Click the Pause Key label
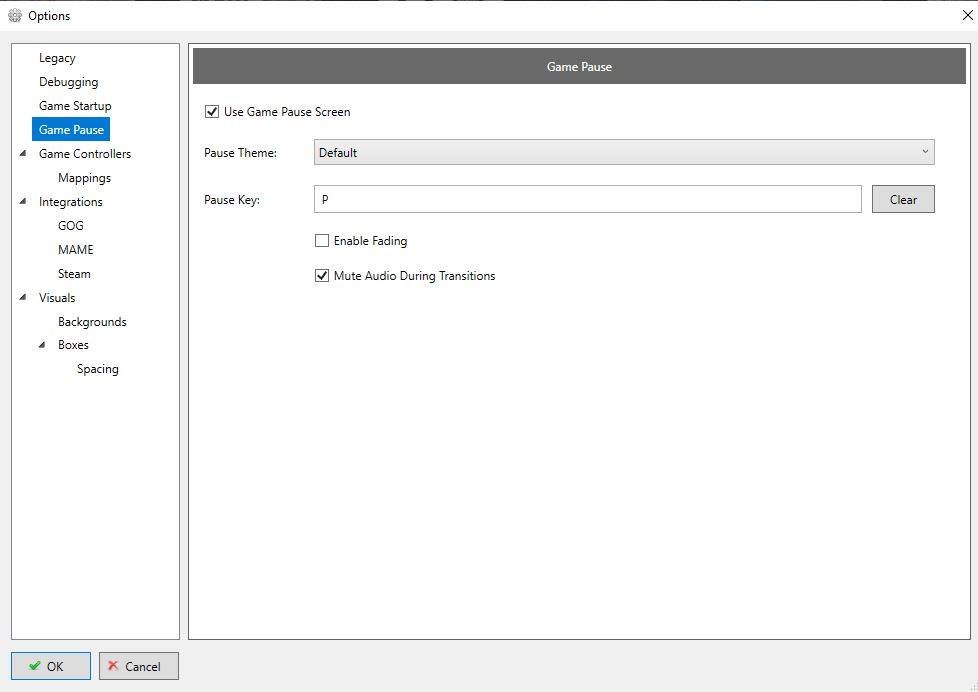 [x=231, y=200]
